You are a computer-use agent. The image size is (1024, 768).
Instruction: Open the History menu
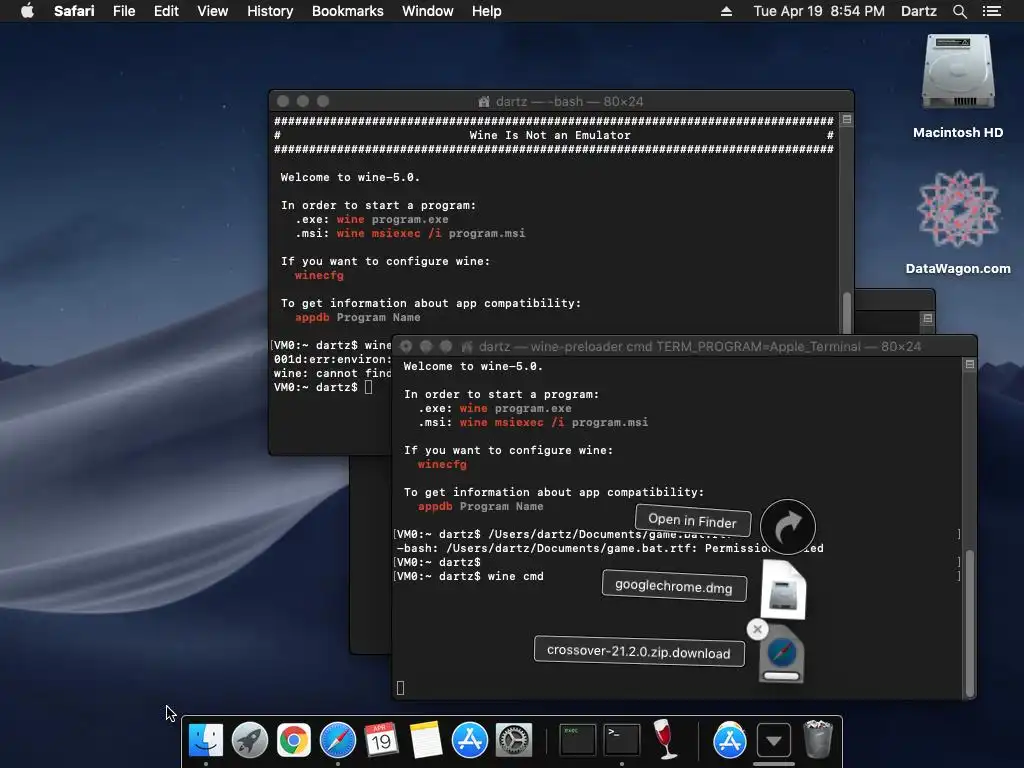(270, 11)
